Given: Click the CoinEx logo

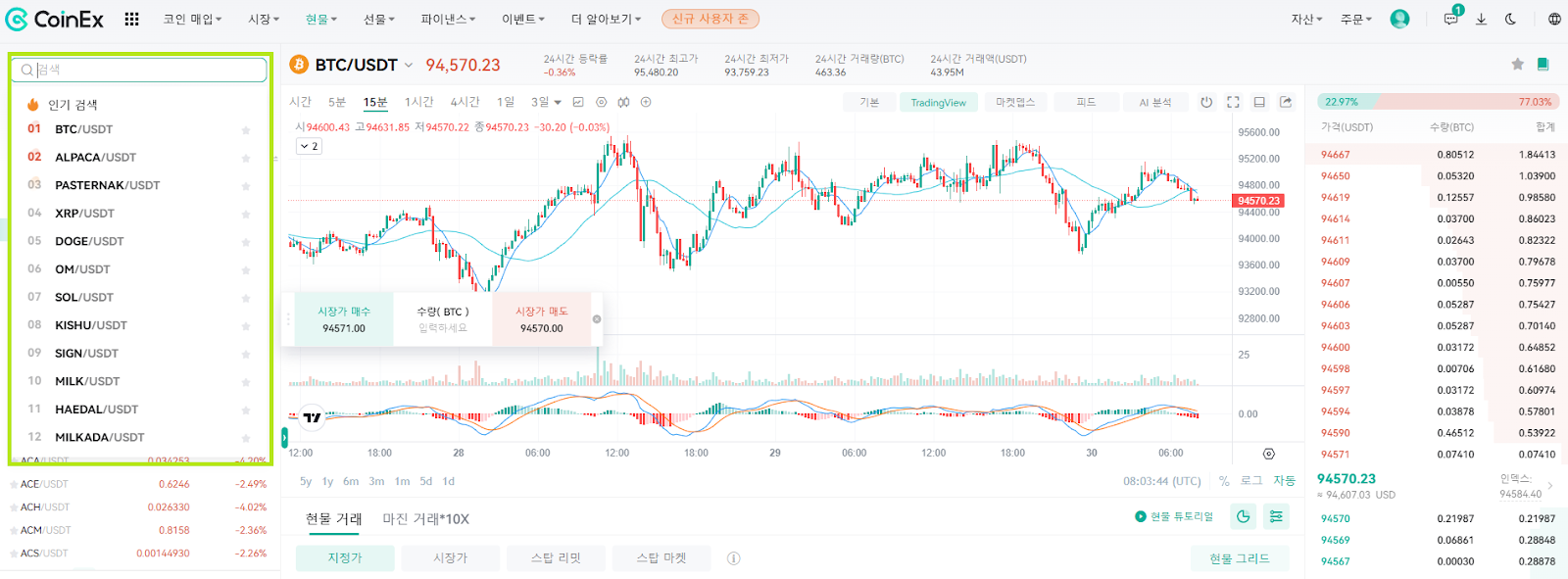Looking at the screenshot, I should [55, 19].
